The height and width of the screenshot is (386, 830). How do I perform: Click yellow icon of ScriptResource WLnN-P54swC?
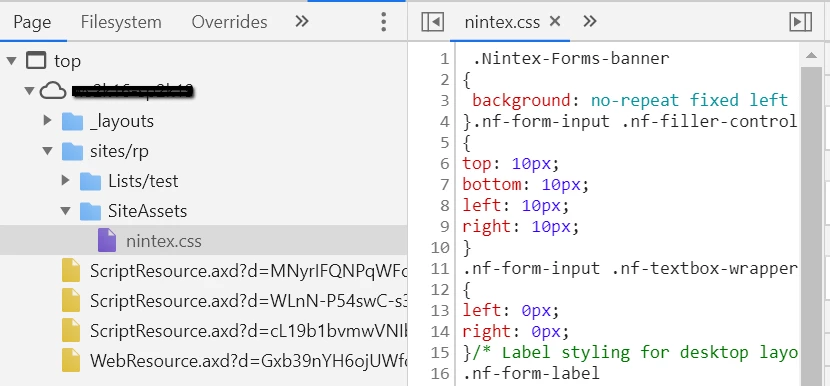(70, 300)
